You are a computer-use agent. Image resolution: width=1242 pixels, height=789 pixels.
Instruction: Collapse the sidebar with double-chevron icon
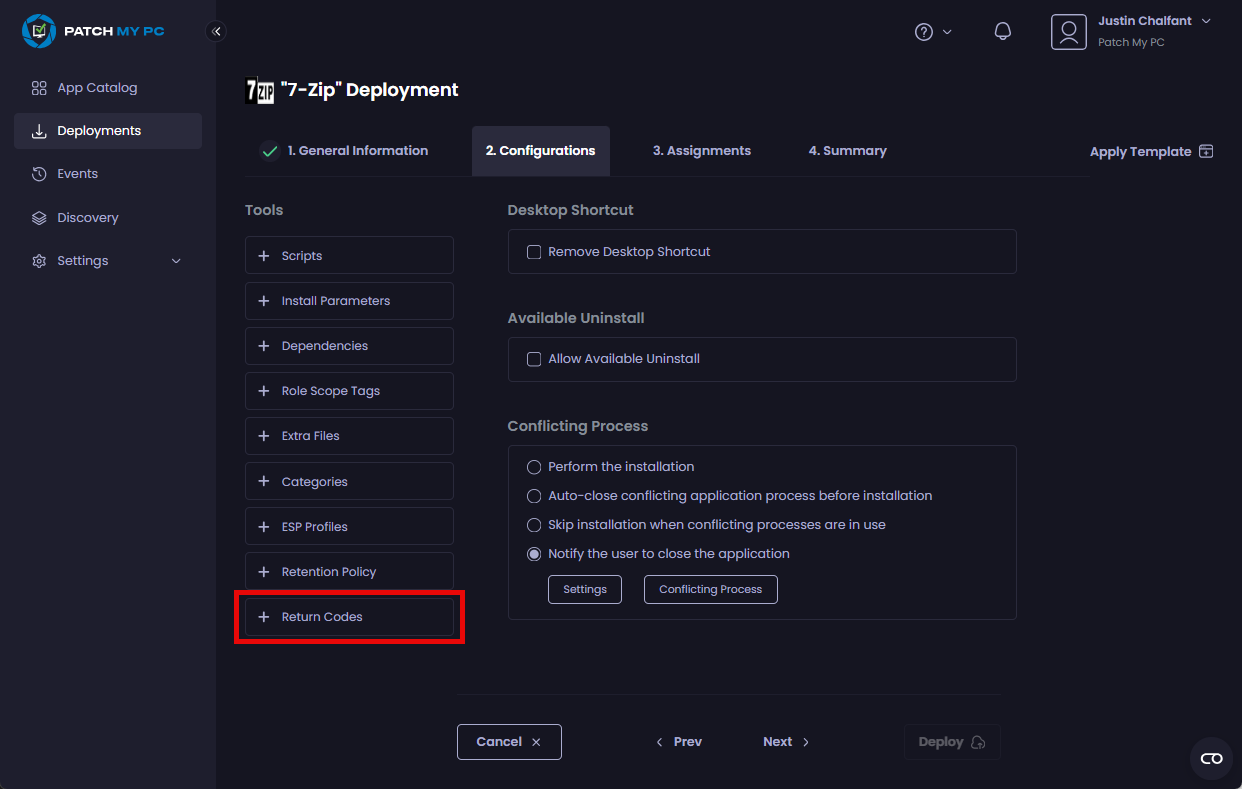coord(216,32)
